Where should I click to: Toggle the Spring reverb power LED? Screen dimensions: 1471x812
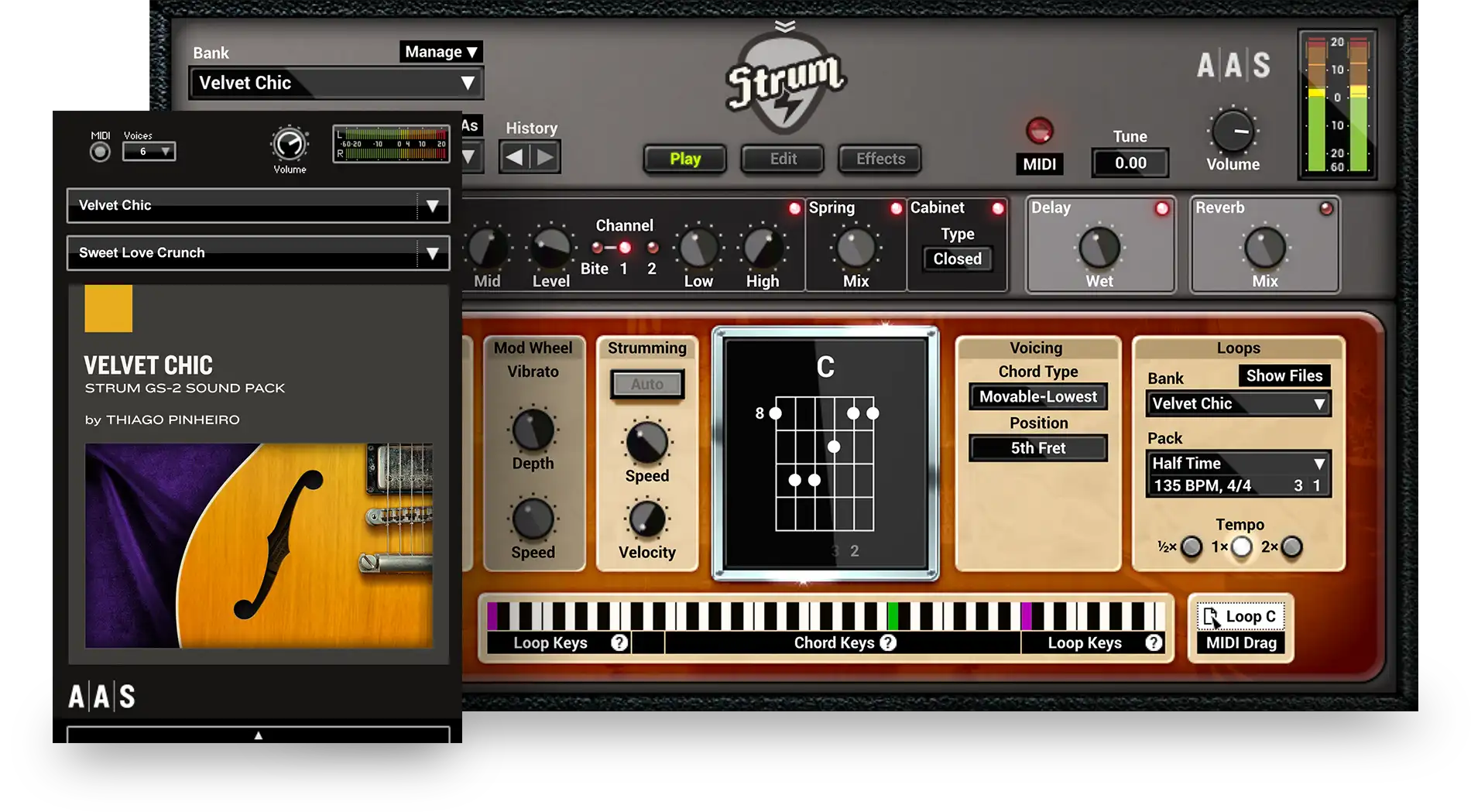(896, 208)
